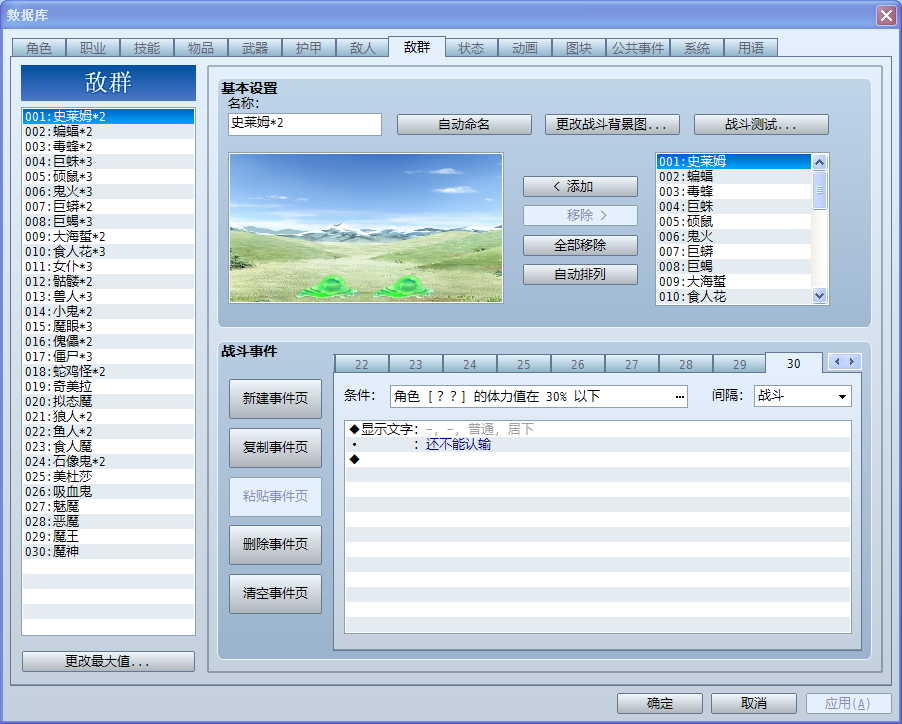Image resolution: width=902 pixels, height=724 pixels.
Task: Select enemy 006:鬼火 in right list
Action: coord(734,236)
